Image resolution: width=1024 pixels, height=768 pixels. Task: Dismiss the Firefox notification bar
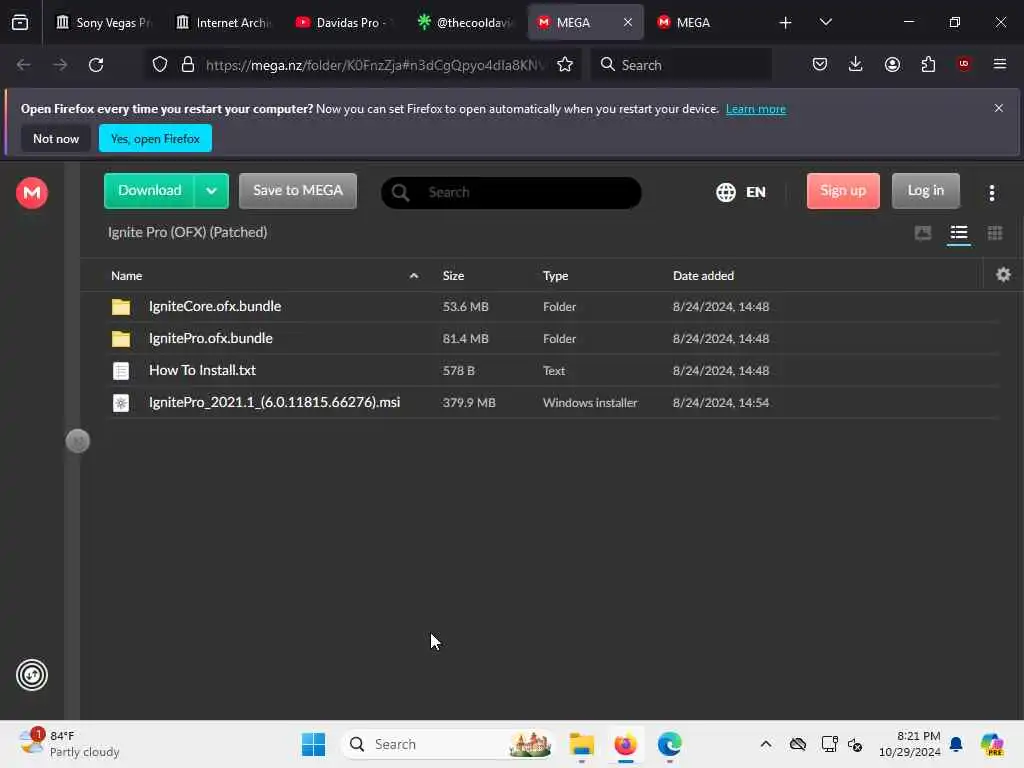tap(998, 108)
